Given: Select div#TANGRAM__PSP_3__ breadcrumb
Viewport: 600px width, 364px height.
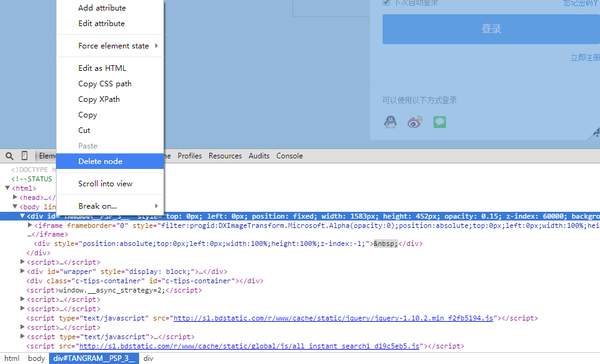Looking at the screenshot, I should 94,359.
